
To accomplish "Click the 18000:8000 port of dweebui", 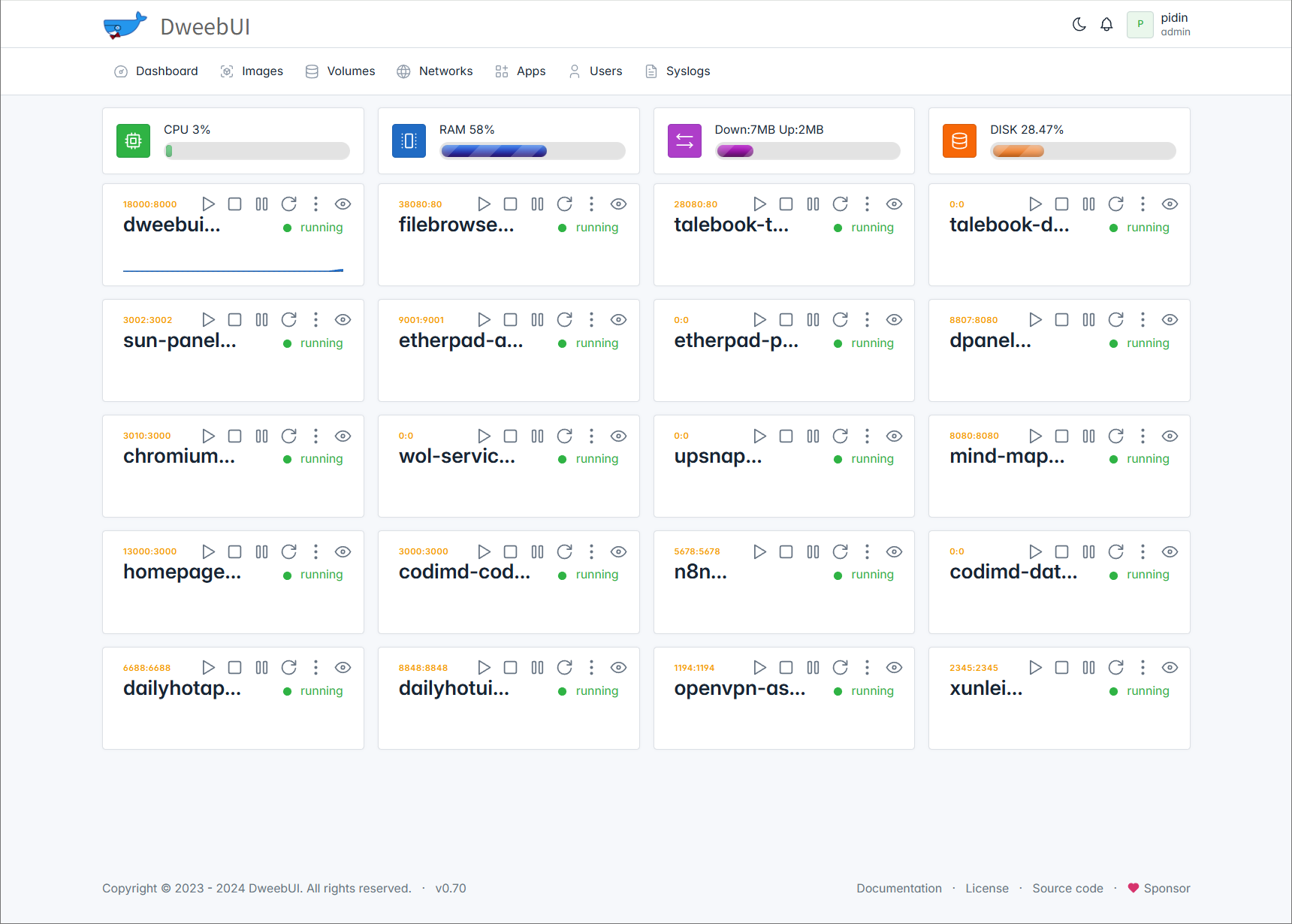I will (150, 204).
